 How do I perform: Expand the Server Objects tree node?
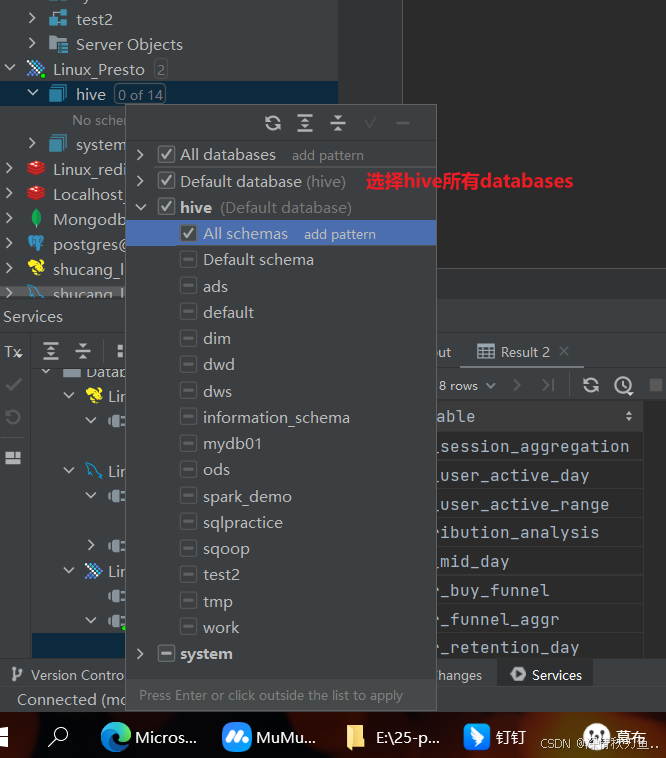(32, 43)
